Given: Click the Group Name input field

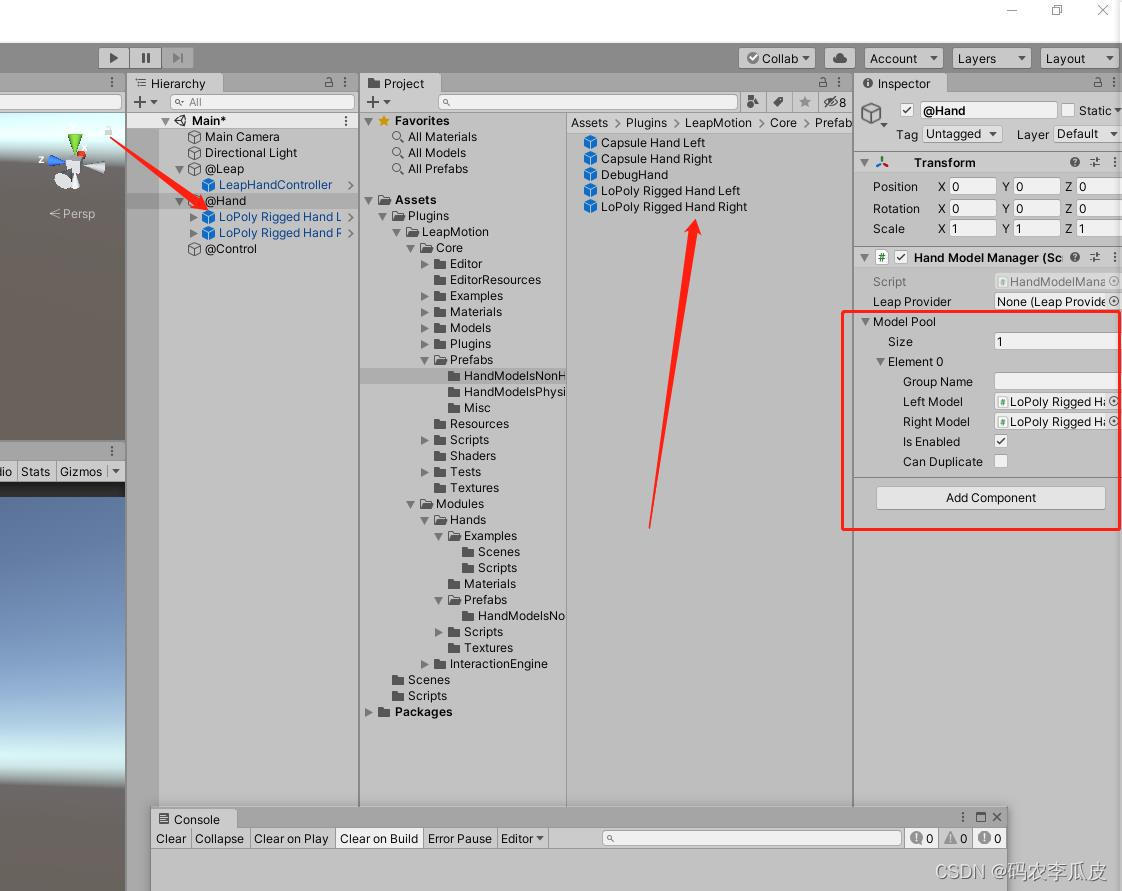Looking at the screenshot, I should coord(1058,381).
